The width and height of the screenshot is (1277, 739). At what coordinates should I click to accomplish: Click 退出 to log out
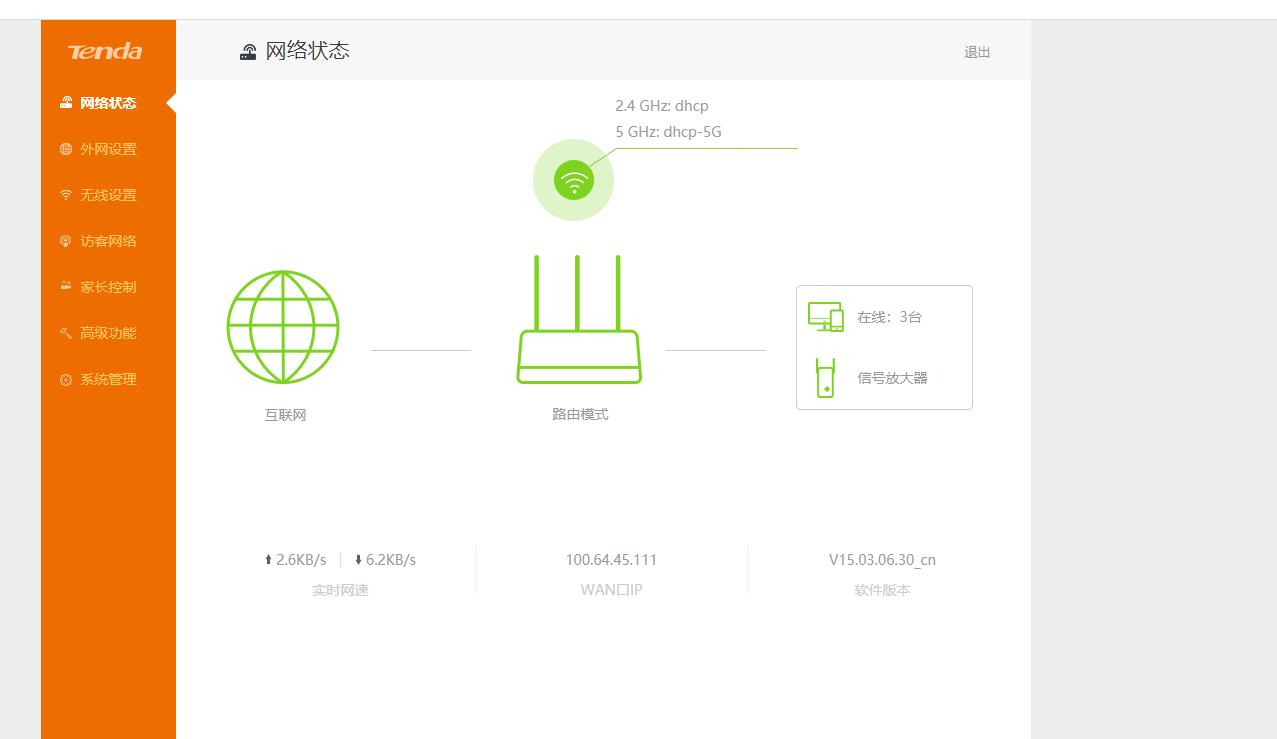[x=977, y=52]
